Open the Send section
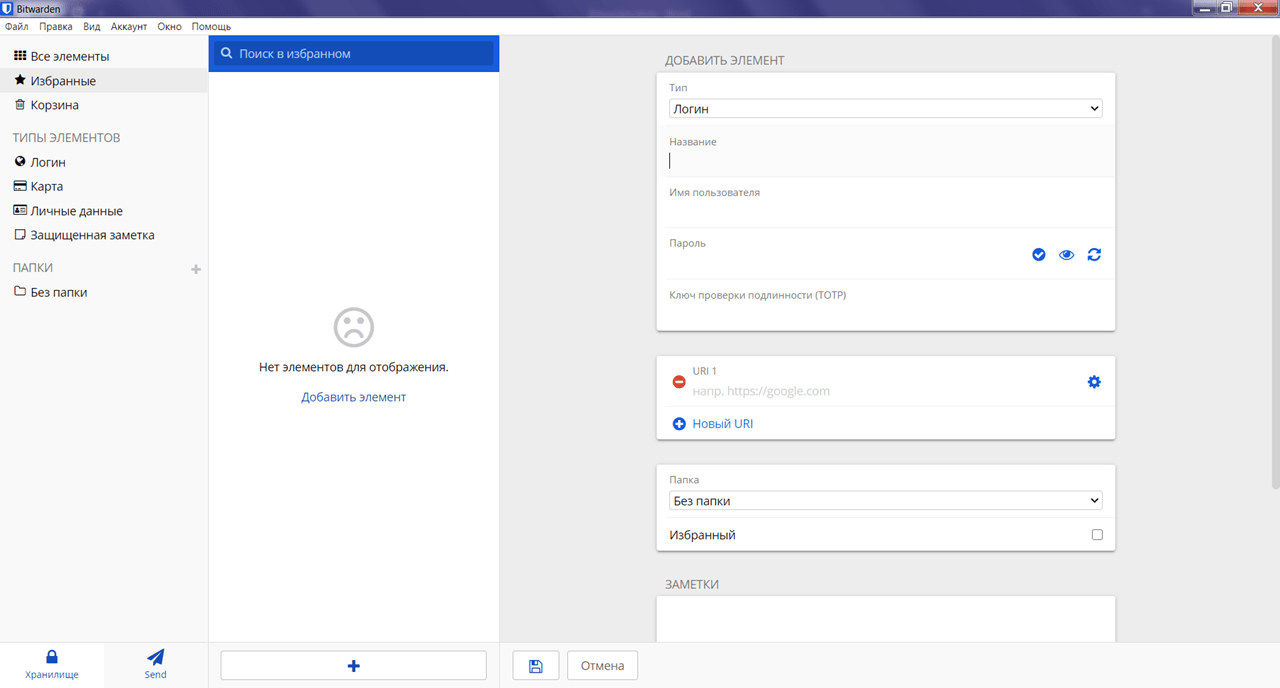 [155, 665]
